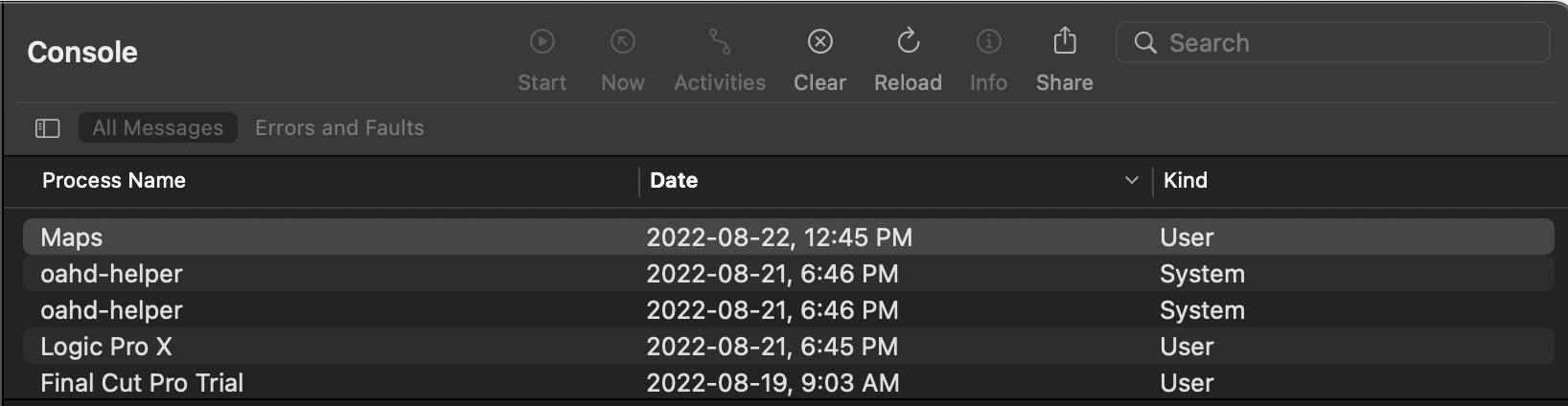Open the Info inspector icon
The height and width of the screenshot is (406, 1568).
coord(988,42)
